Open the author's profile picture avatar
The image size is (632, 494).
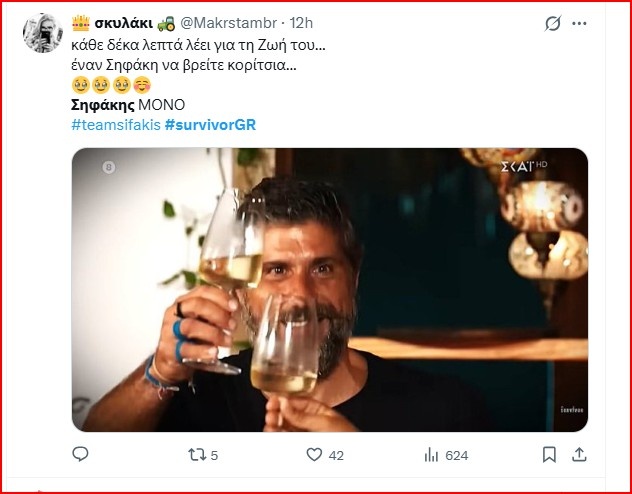click(x=42, y=33)
